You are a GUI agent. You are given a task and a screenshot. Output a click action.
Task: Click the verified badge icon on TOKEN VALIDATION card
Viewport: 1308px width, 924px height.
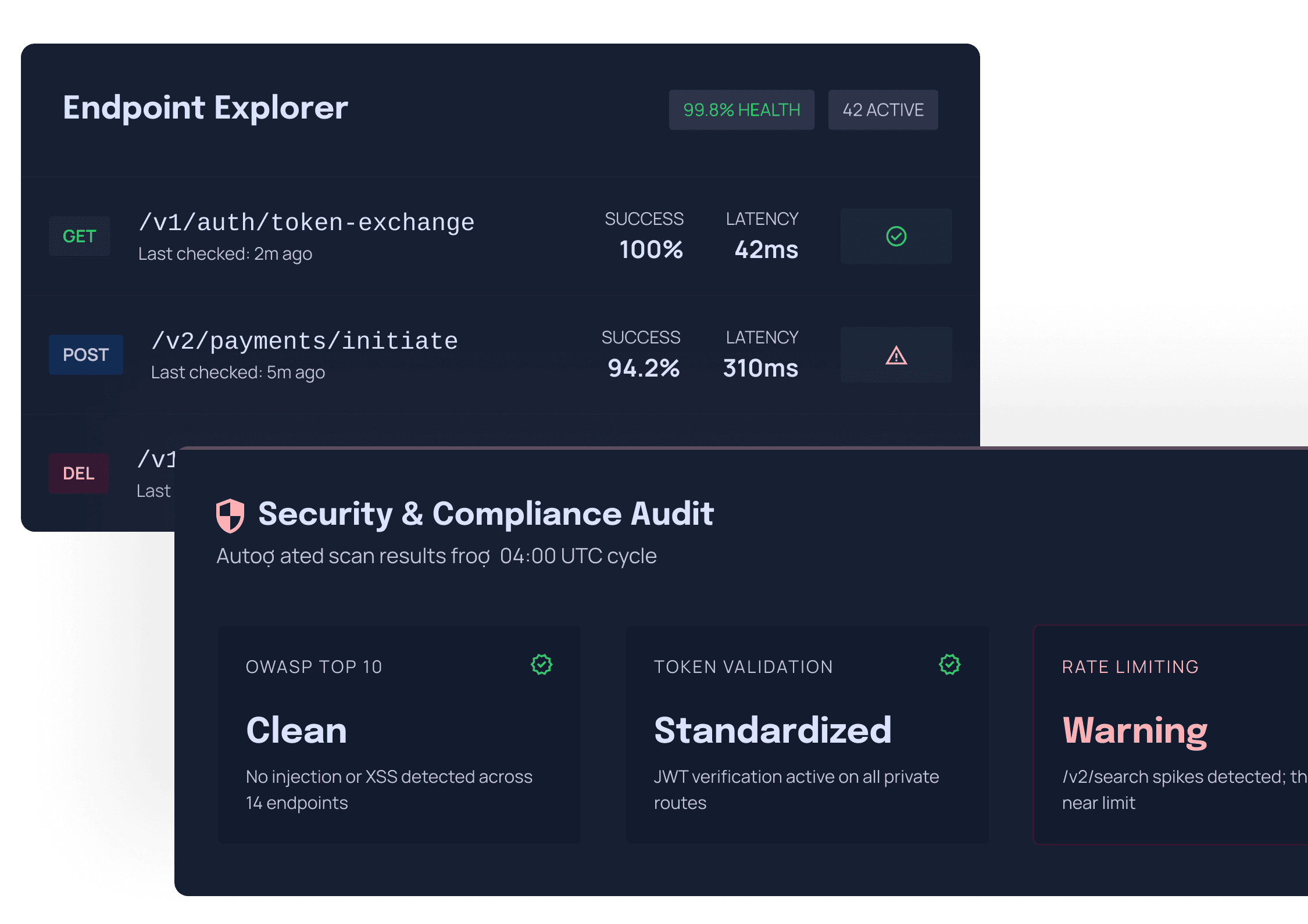[x=949, y=664]
